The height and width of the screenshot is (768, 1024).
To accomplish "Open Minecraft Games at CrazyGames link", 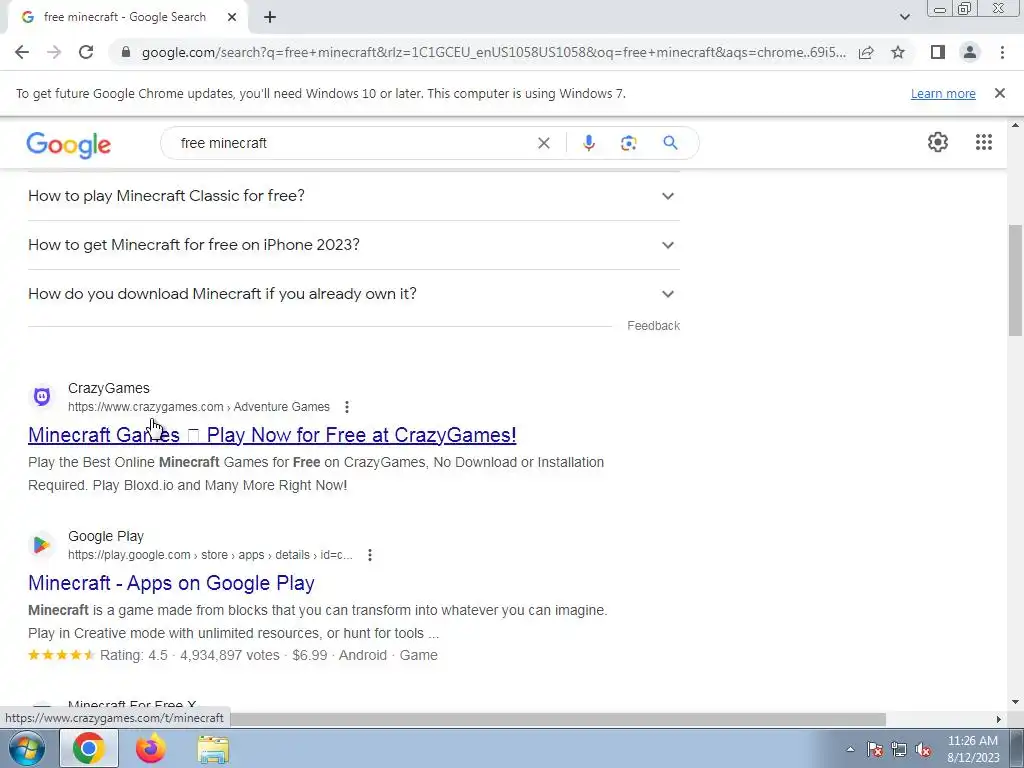I will tap(272, 435).
